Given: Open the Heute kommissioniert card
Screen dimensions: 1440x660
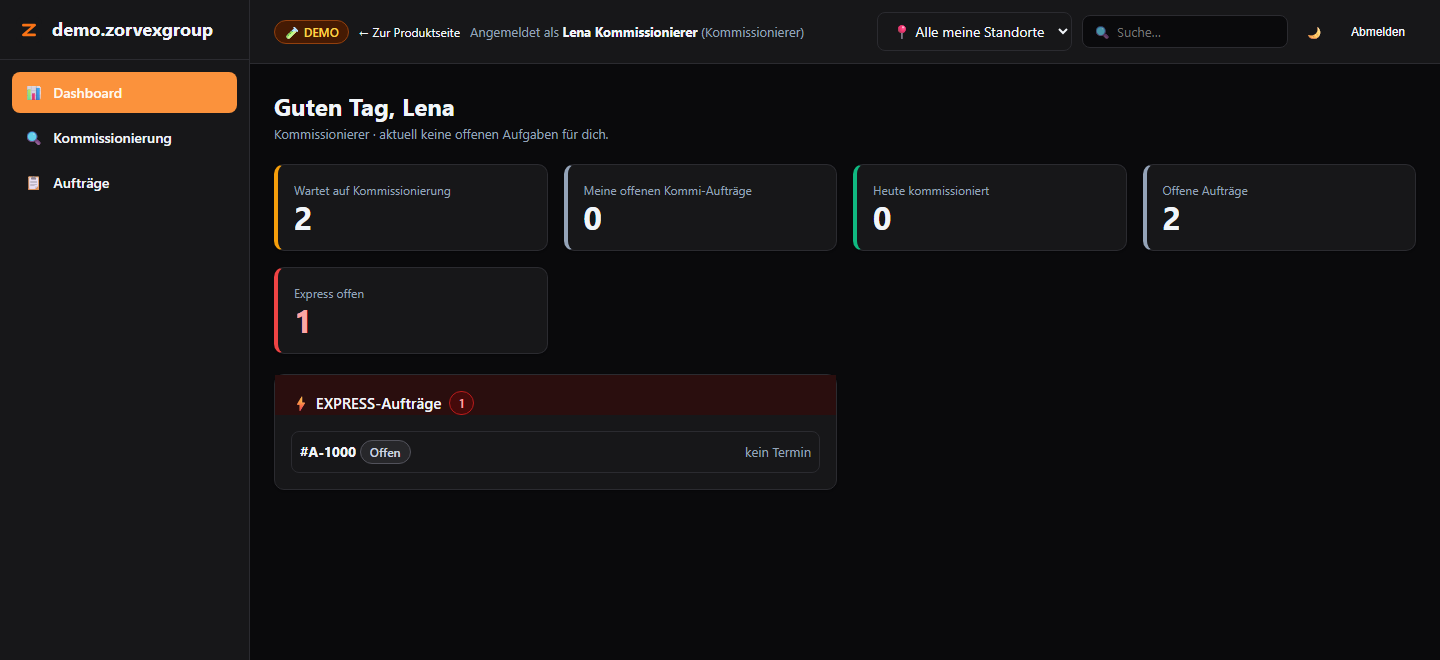Looking at the screenshot, I should coord(990,207).
